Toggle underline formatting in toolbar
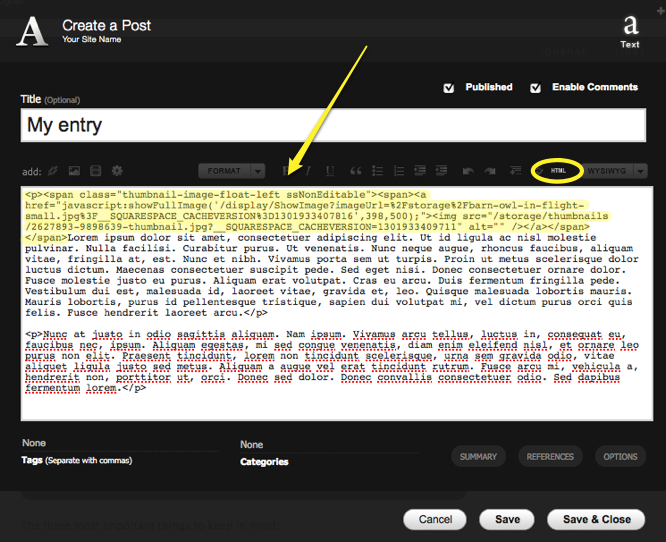This screenshot has height=542, width=666. coord(328,171)
